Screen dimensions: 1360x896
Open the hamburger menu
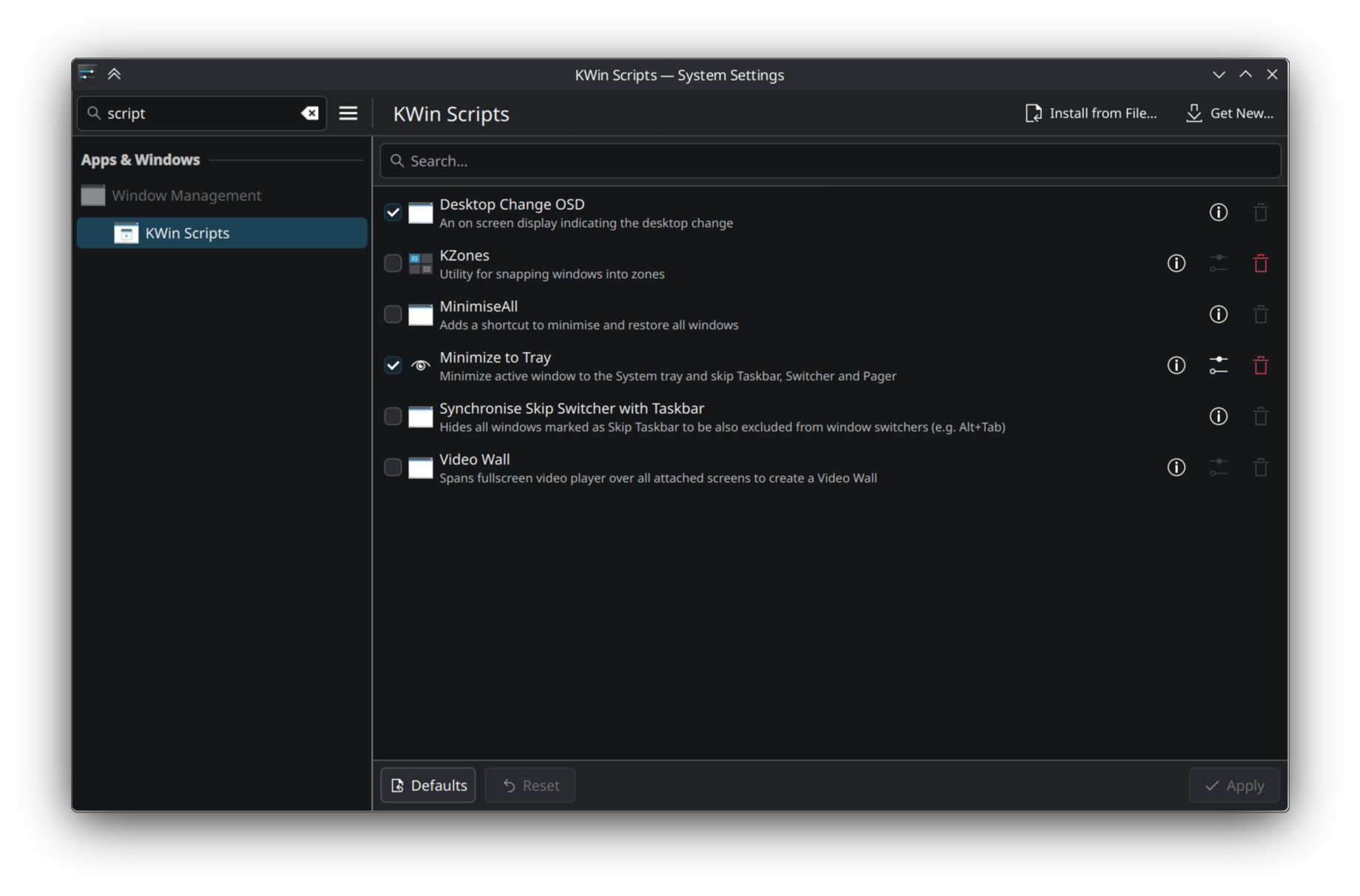coord(348,113)
